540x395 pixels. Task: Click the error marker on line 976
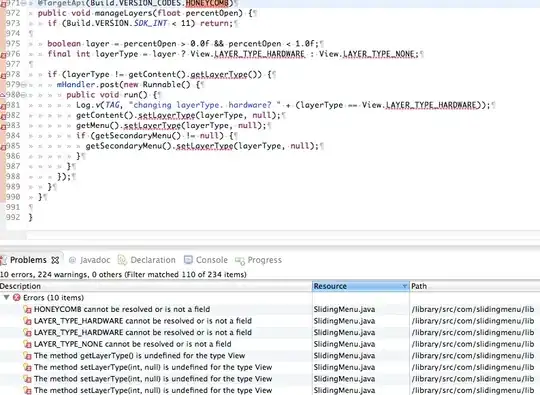tap(3, 54)
